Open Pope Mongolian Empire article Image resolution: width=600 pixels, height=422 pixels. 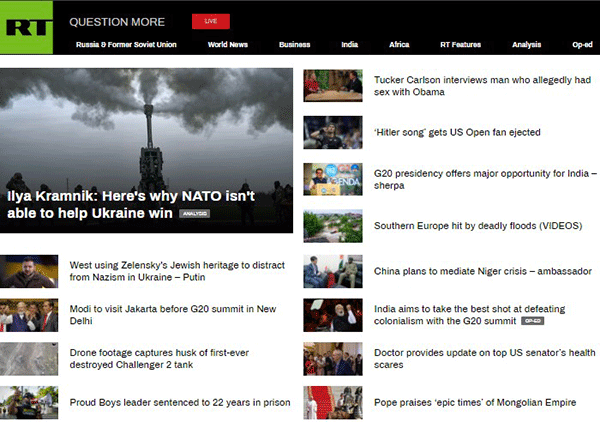[475, 402]
